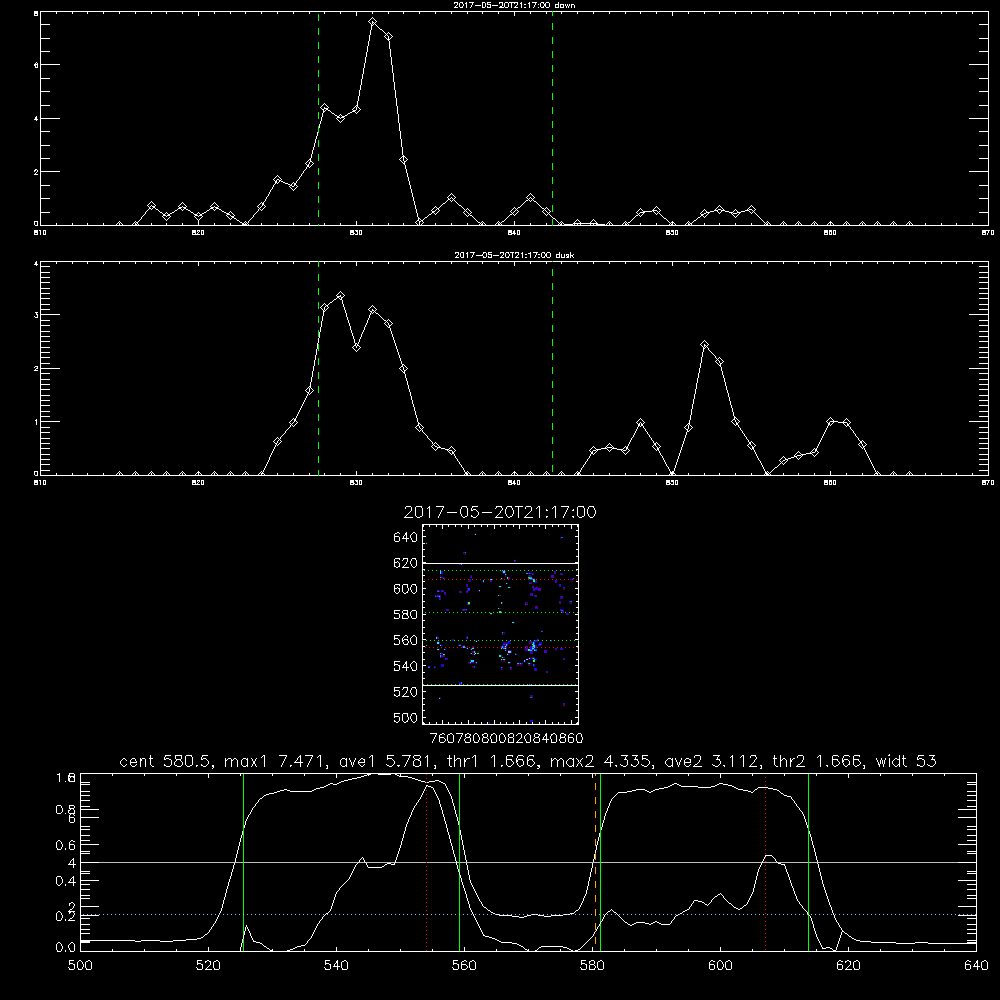The width and height of the screenshot is (1000, 1000).
Task: Click the timestamp title above the heatmap
Action: (x=500, y=512)
